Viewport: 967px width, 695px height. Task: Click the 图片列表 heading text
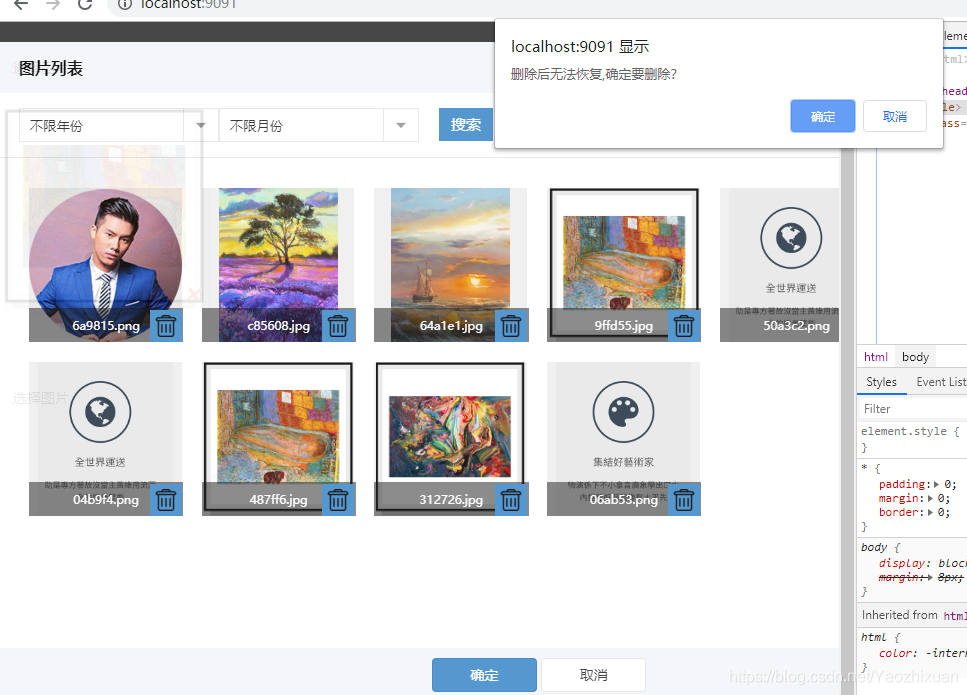coord(51,68)
